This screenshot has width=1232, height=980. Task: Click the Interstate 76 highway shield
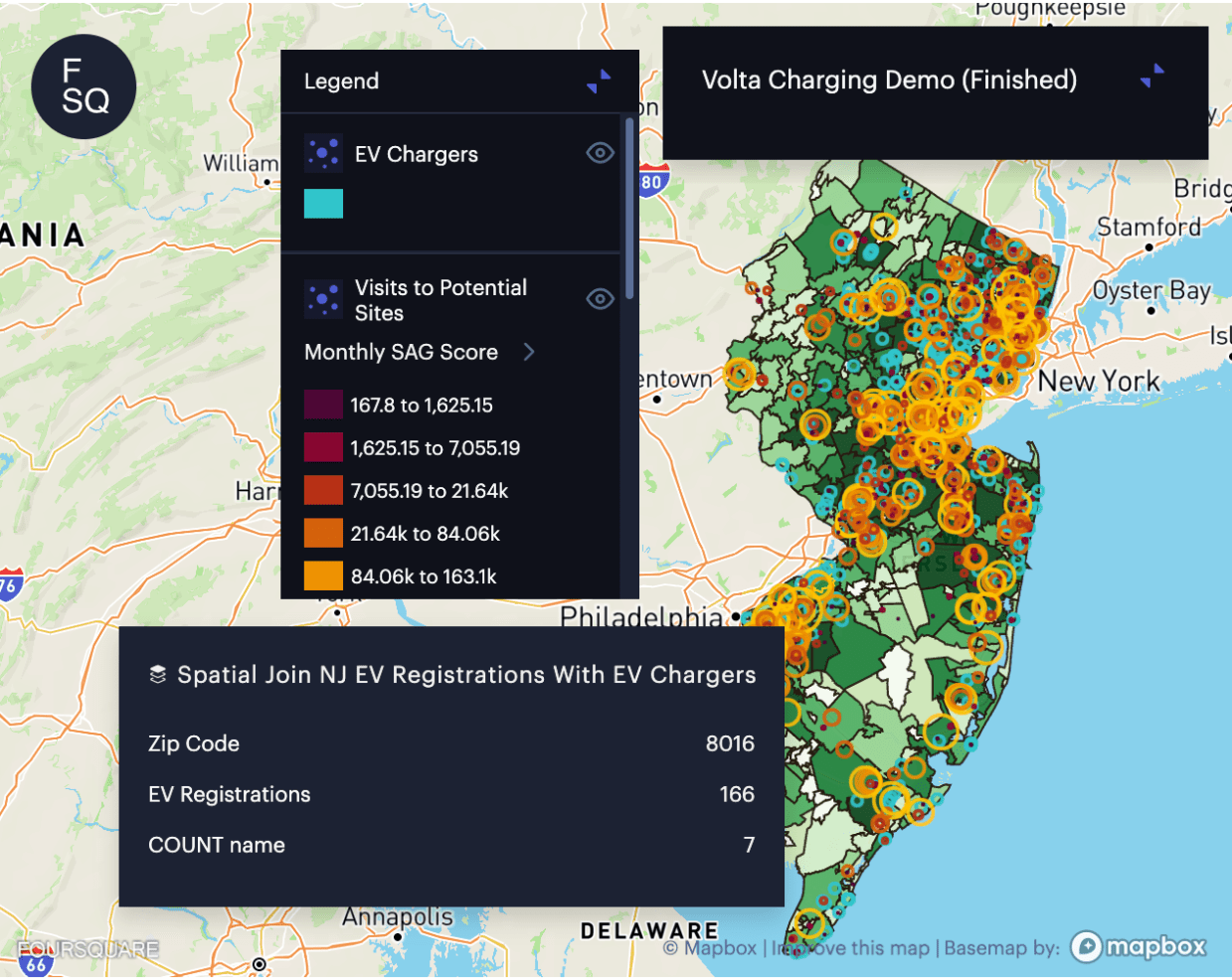pos(9,583)
